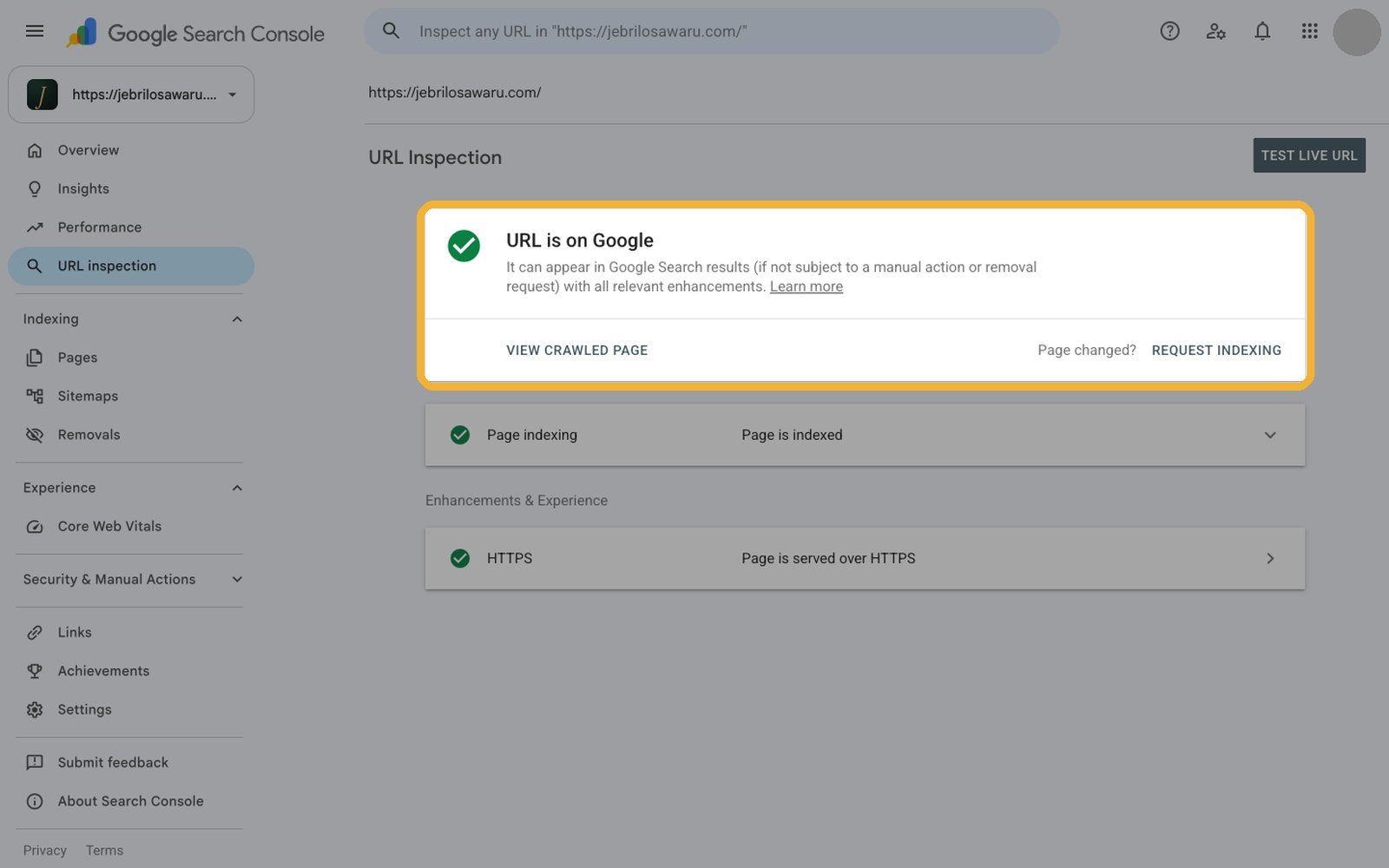Open the Help question mark icon

coord(1169,31)
